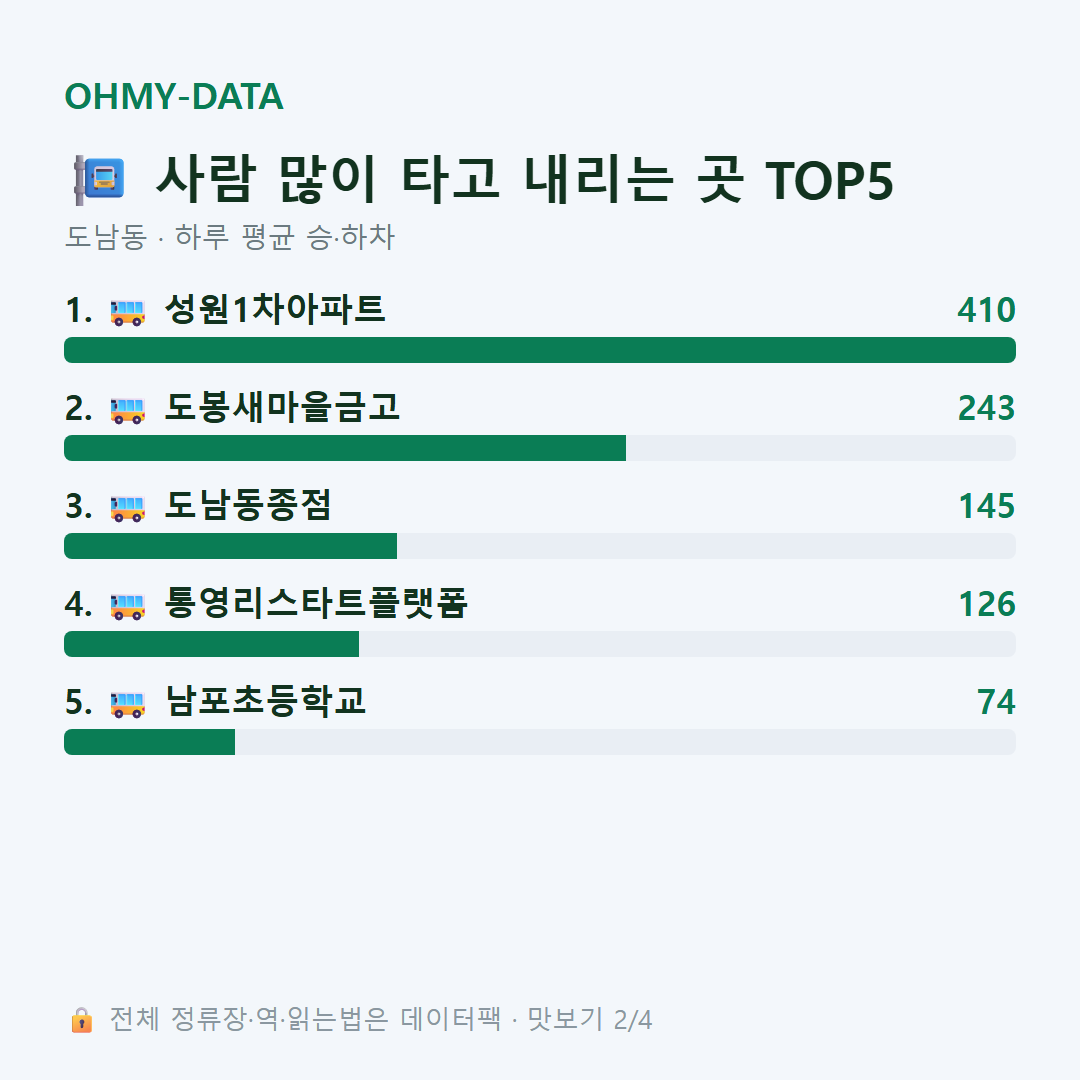Click the bus icon beside 성원1차아파트

(127, 312)
